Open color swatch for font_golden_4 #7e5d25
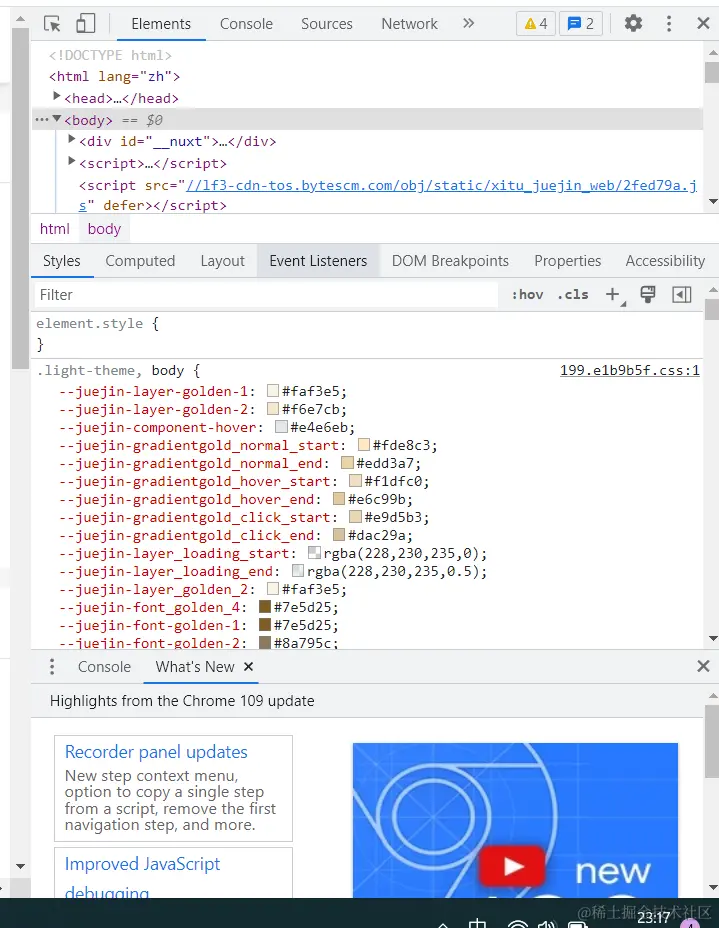The width and height of the screenshot is (719, 928). click(x=265, y=607)
